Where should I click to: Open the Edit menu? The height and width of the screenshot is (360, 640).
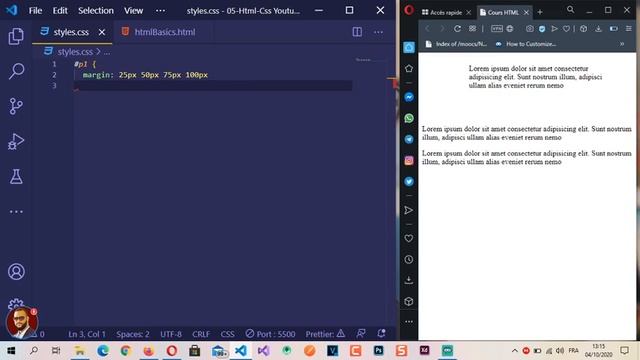coord(60,11)
